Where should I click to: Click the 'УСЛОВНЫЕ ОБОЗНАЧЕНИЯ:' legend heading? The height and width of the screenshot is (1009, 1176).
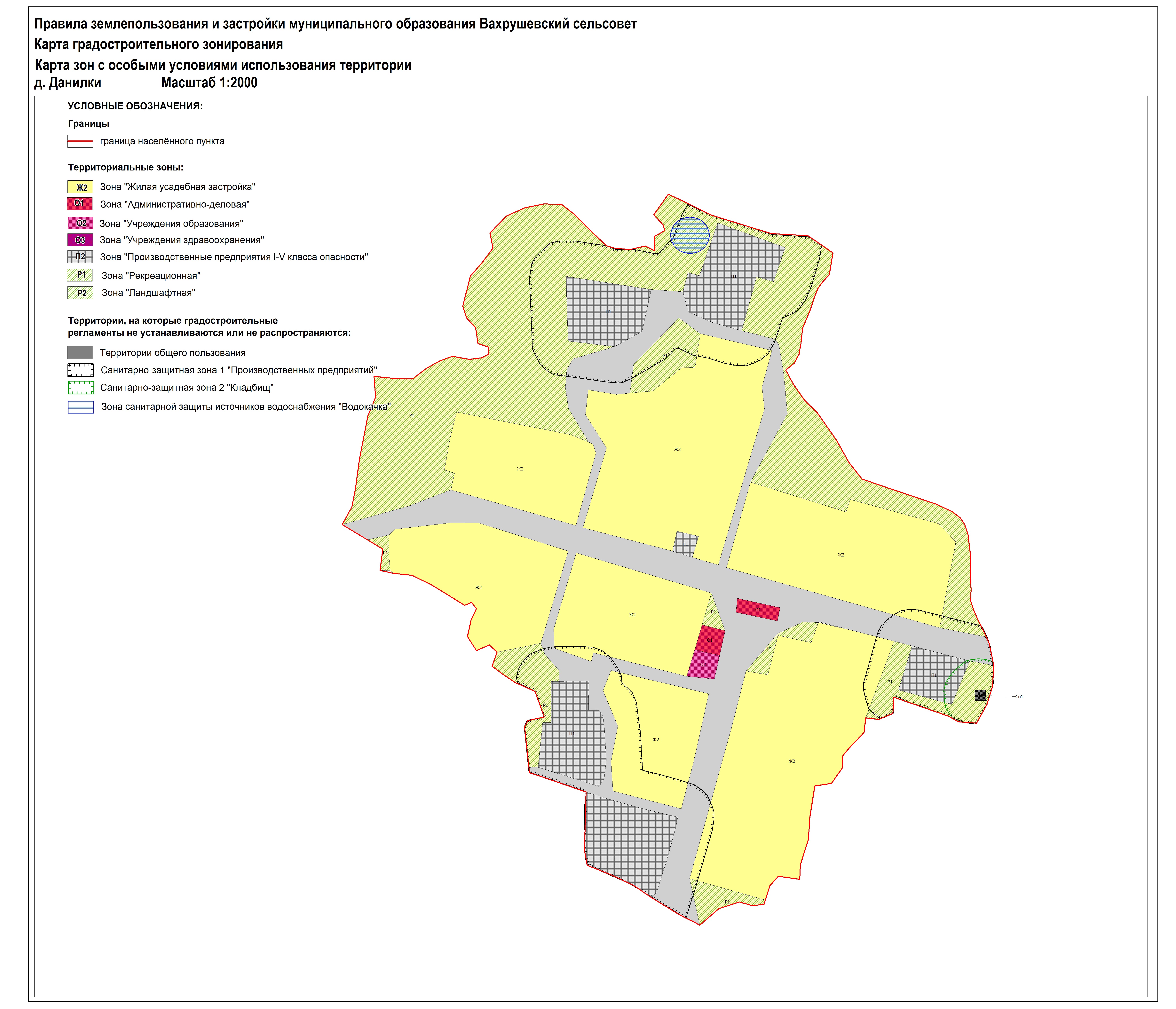[135, 106]
